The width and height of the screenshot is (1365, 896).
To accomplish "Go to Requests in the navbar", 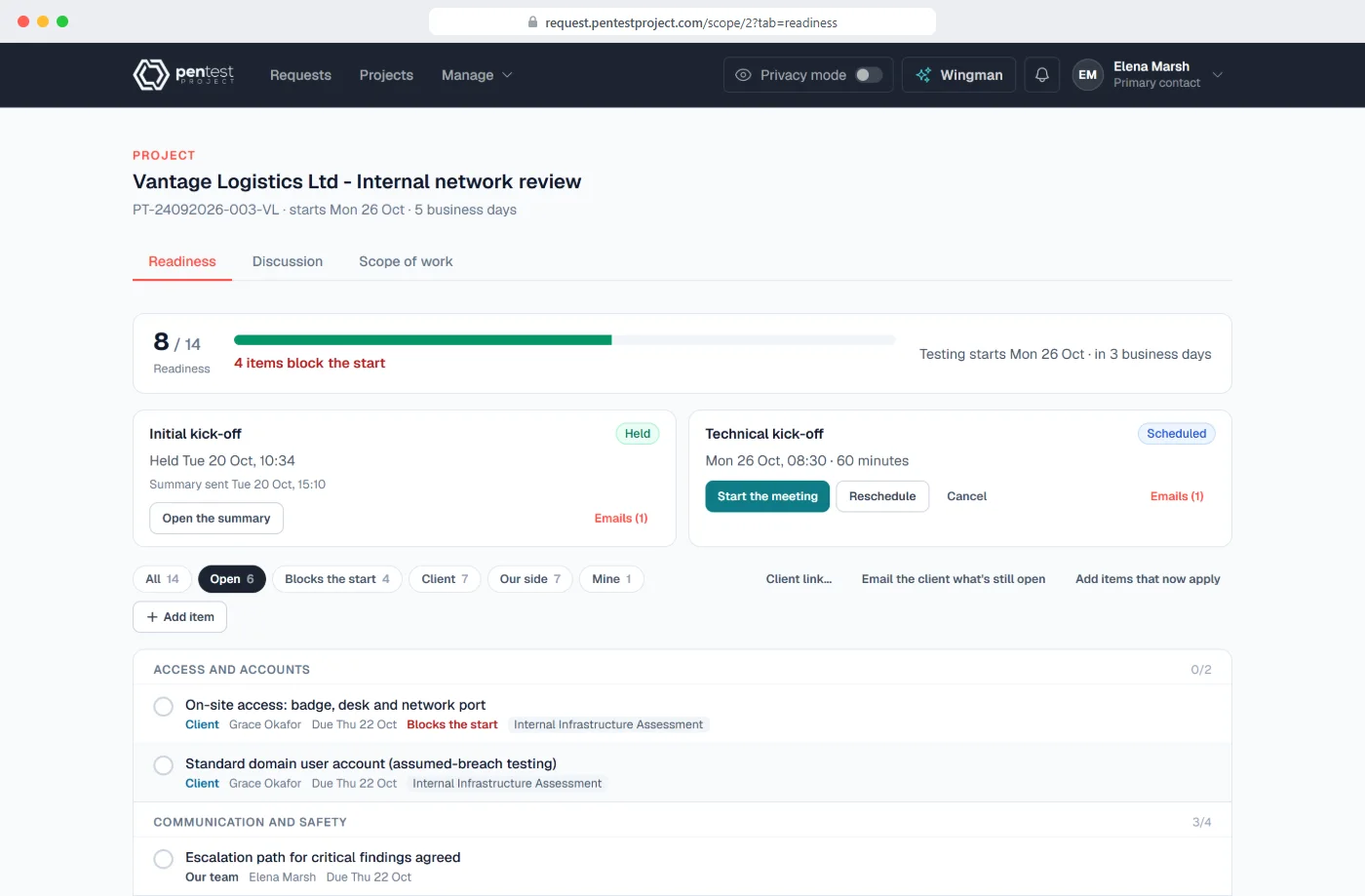I will click(300, 75).
